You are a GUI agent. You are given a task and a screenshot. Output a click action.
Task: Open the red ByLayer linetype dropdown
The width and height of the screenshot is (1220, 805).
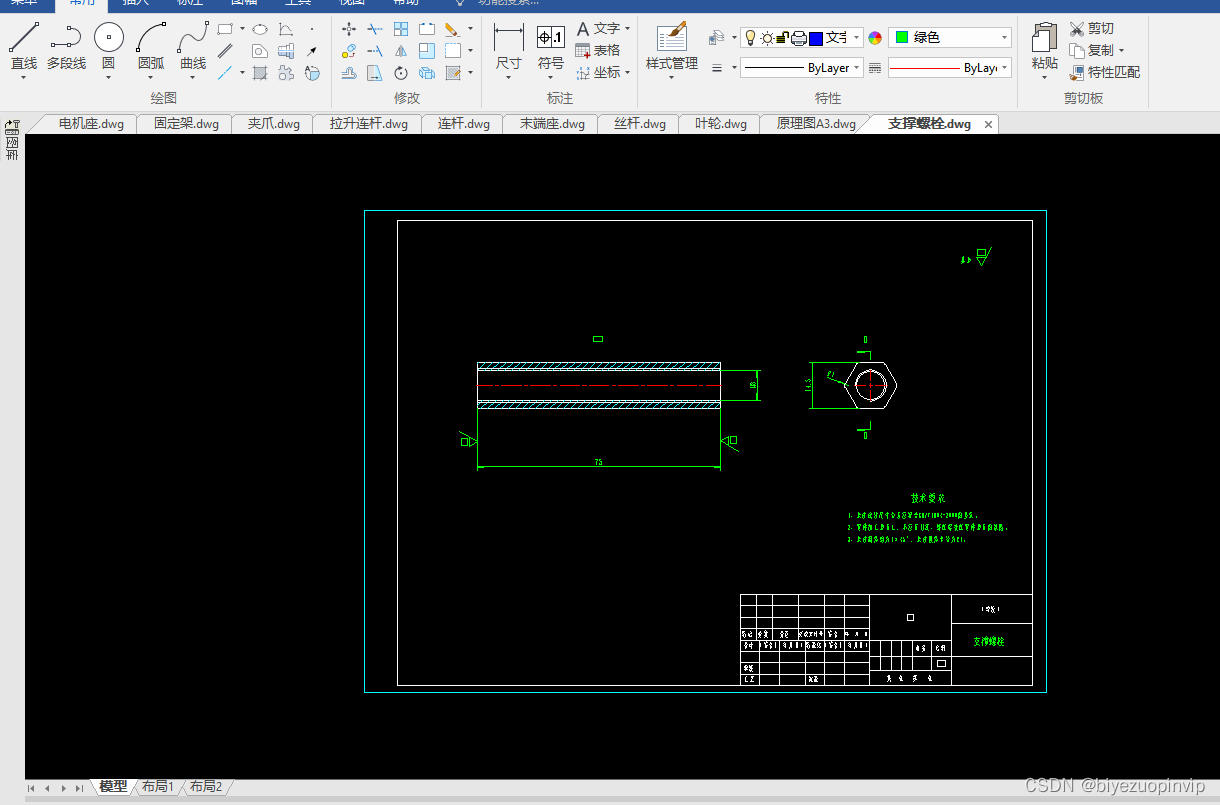click(x=1004, y=68)
